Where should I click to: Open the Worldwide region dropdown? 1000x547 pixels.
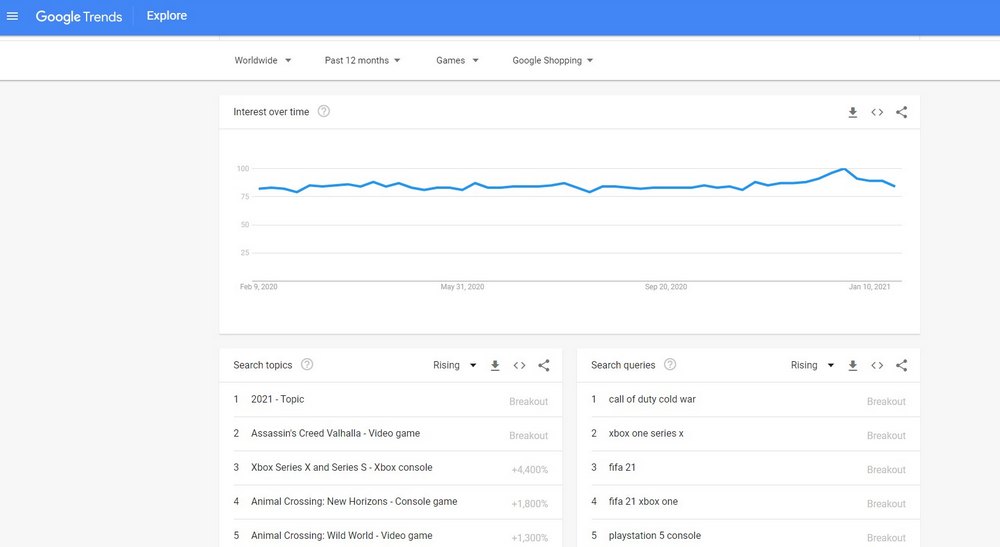(x=262, y=61)
